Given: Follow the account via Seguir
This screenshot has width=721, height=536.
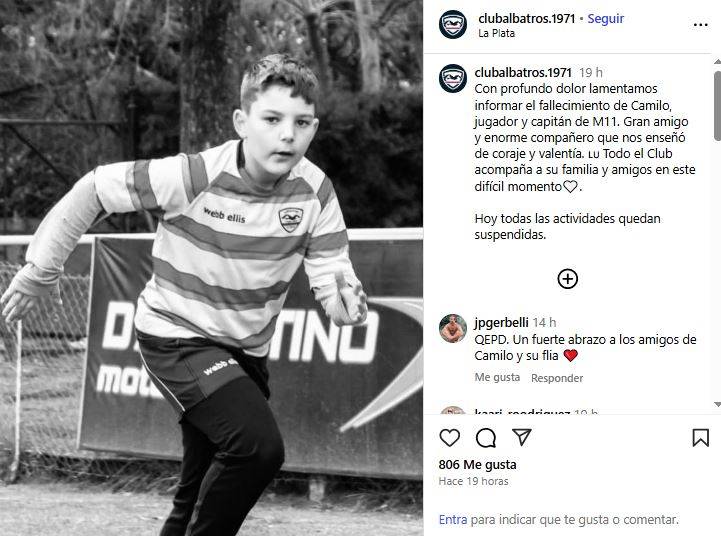Looking at the screenshot, I should point(606,18).
